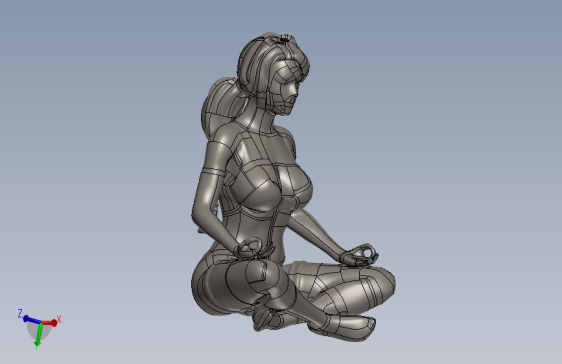This screenshot has height=364, width=562.
Task: Click the red X axis arrow
Action: pyautogui.click(x=50, y=323)
